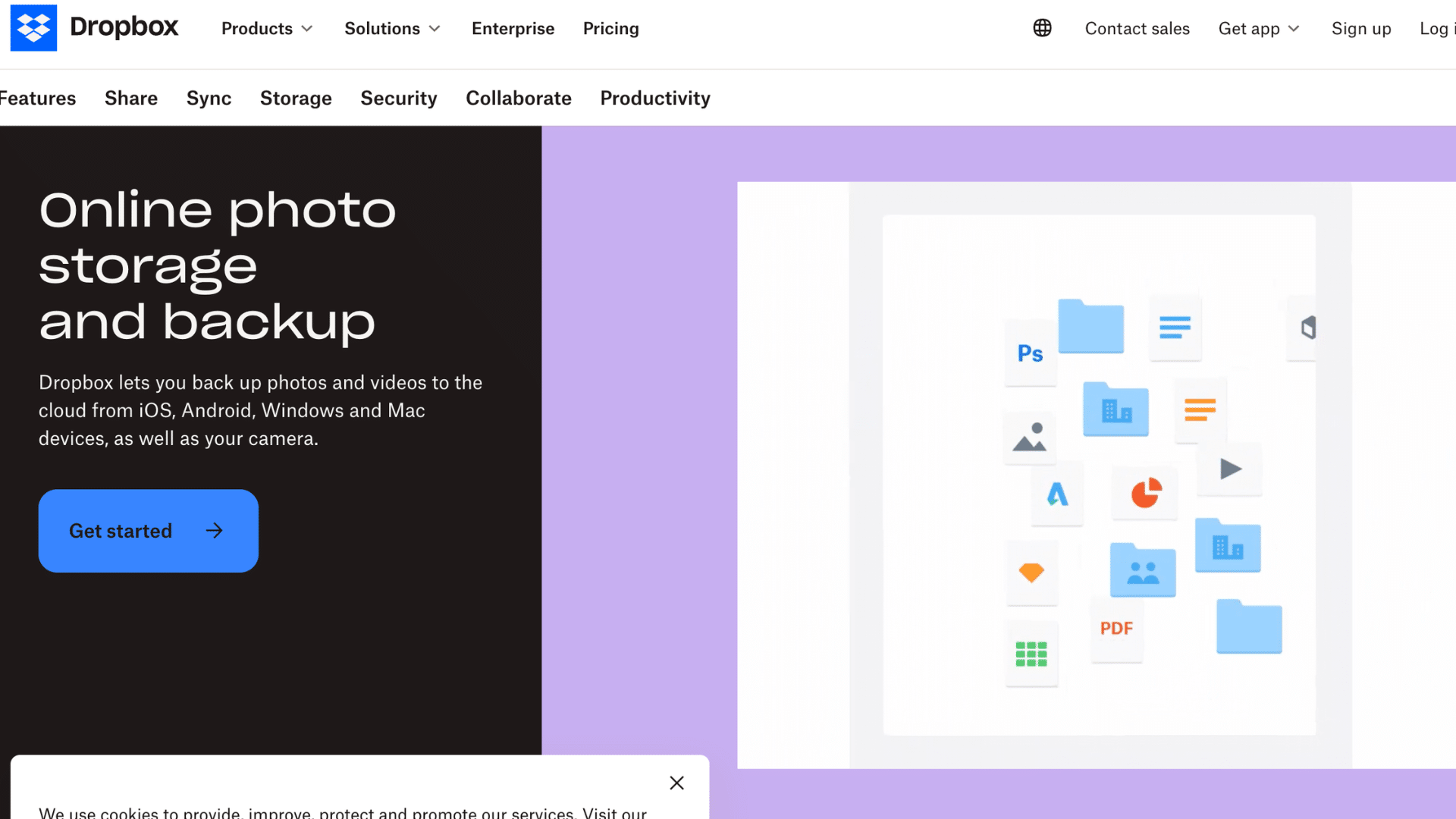Click the Get started button
The width and height of the screenshot is (1456, 819).
pos(149,531)
